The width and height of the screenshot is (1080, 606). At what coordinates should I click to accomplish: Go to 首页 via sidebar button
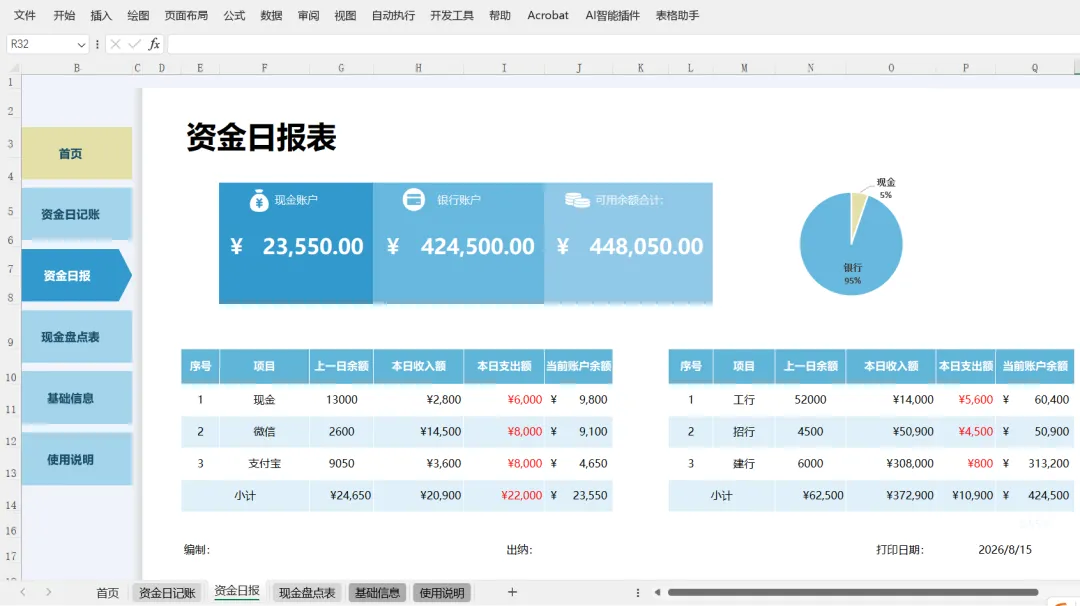click(x=76, y=153)
